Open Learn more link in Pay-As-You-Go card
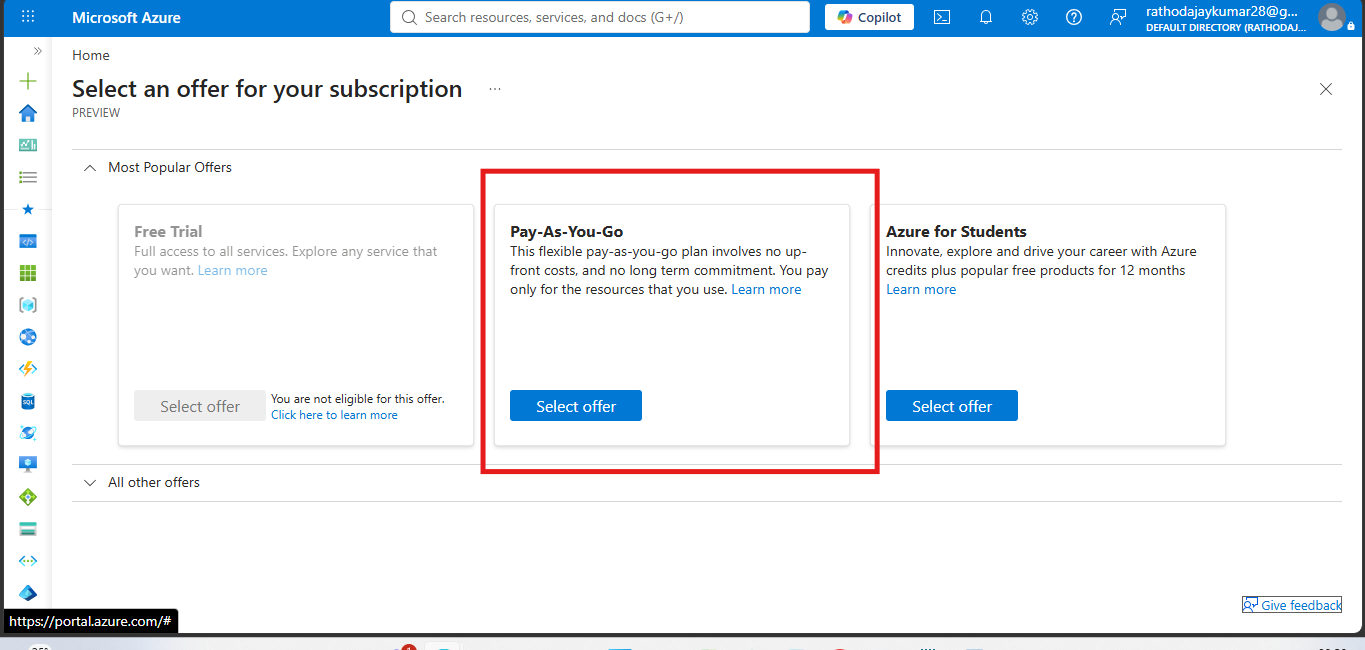Viewport: 1365px width, 650px height. point(766,289)
